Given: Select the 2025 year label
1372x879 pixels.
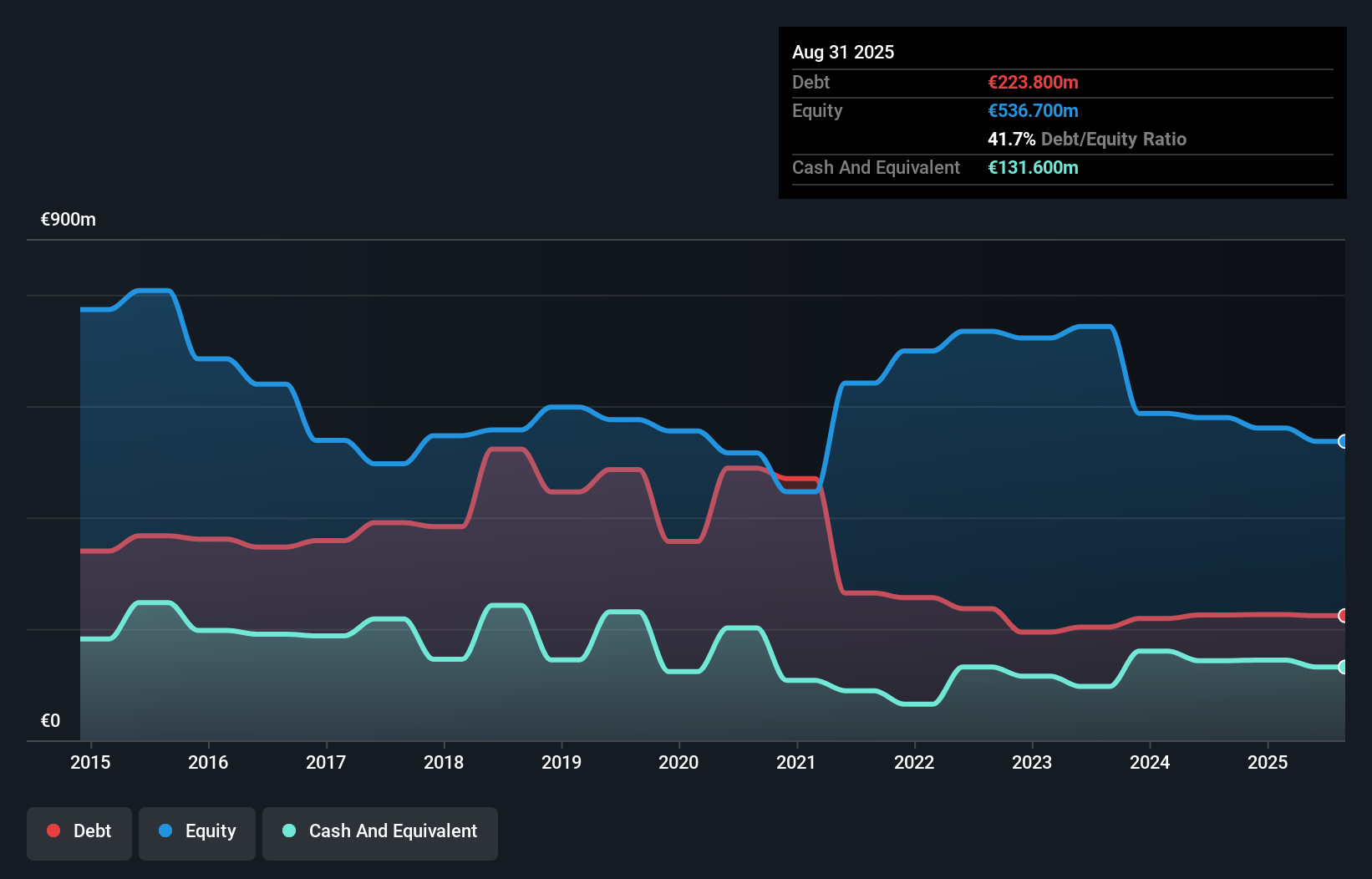Looking at the screenshot, I should 1268,762.
